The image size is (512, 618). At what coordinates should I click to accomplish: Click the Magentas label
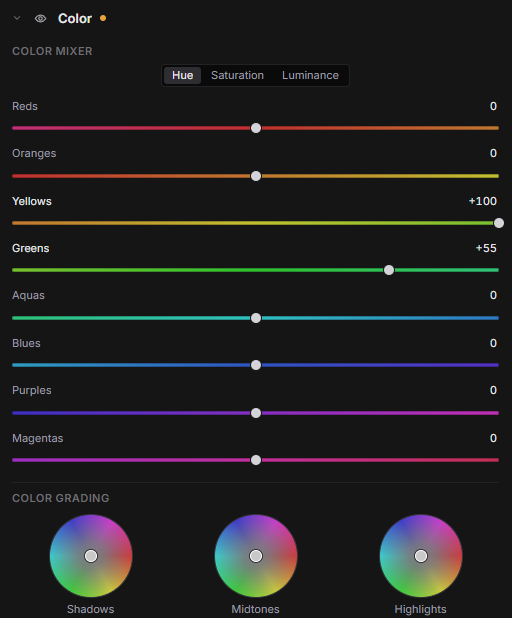[x=38, y=438]
